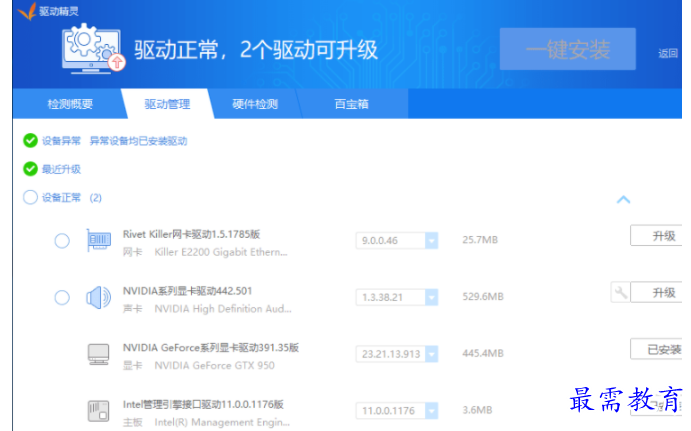Click the motherboard icon for Intel driver
Viewport: 691px width, 431px height.
click(x=98, y=411)
